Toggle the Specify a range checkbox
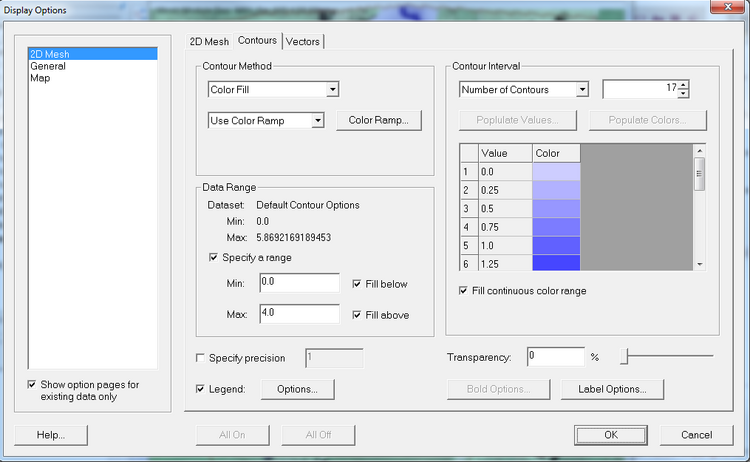This screenshot has width=750, height=462. (213, 257)
